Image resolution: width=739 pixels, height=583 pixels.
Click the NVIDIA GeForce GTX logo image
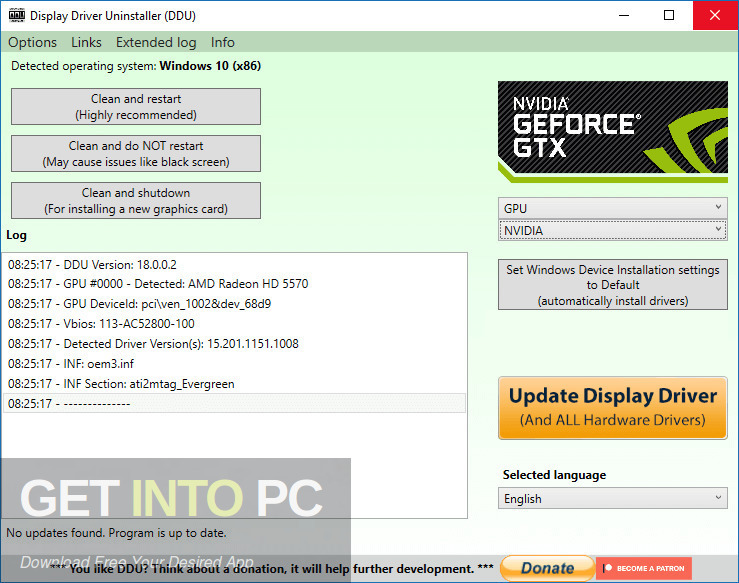click(613, 132)
